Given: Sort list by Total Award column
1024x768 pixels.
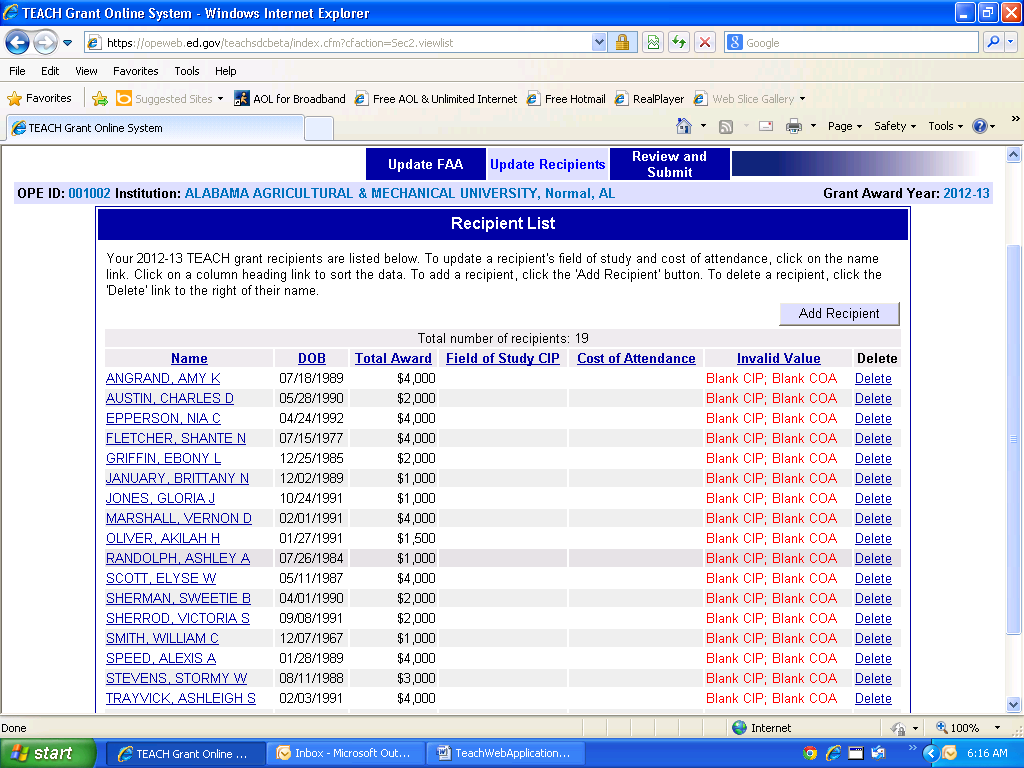Looking at the screenshot, I should (393, 358).
